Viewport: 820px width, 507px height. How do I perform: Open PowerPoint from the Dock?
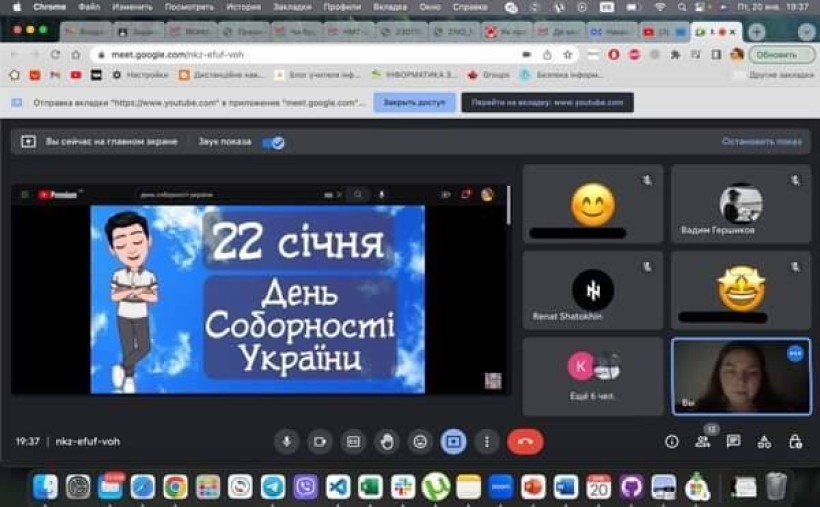pyautogui.click(x=533, y=487)
